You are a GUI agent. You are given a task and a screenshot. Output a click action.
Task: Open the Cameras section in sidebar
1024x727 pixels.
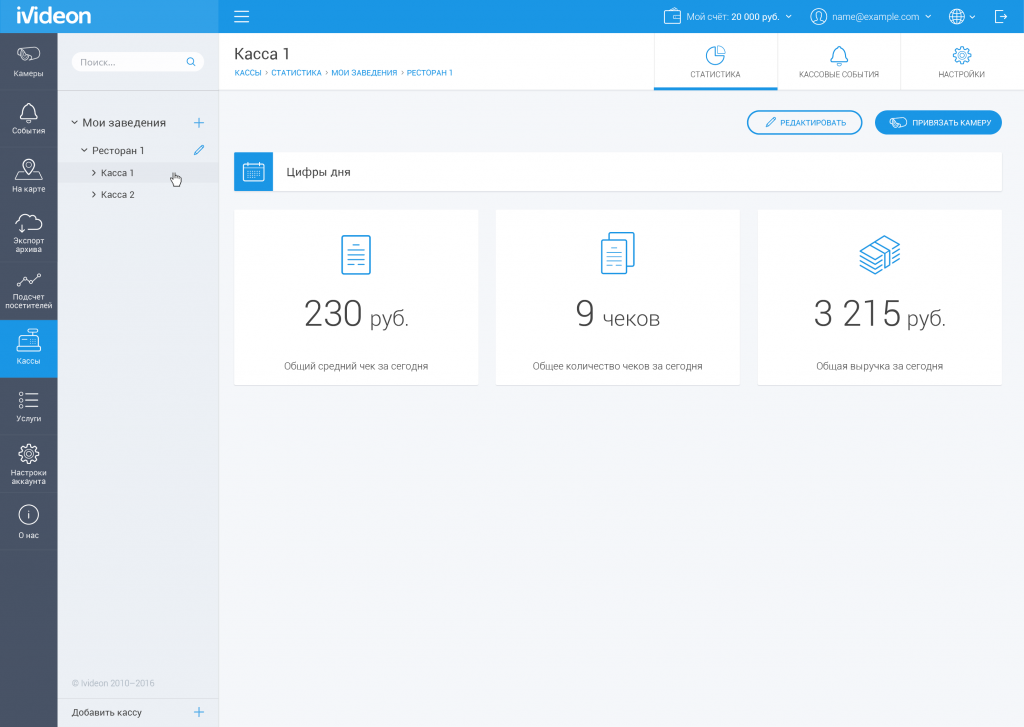(29, 61)
